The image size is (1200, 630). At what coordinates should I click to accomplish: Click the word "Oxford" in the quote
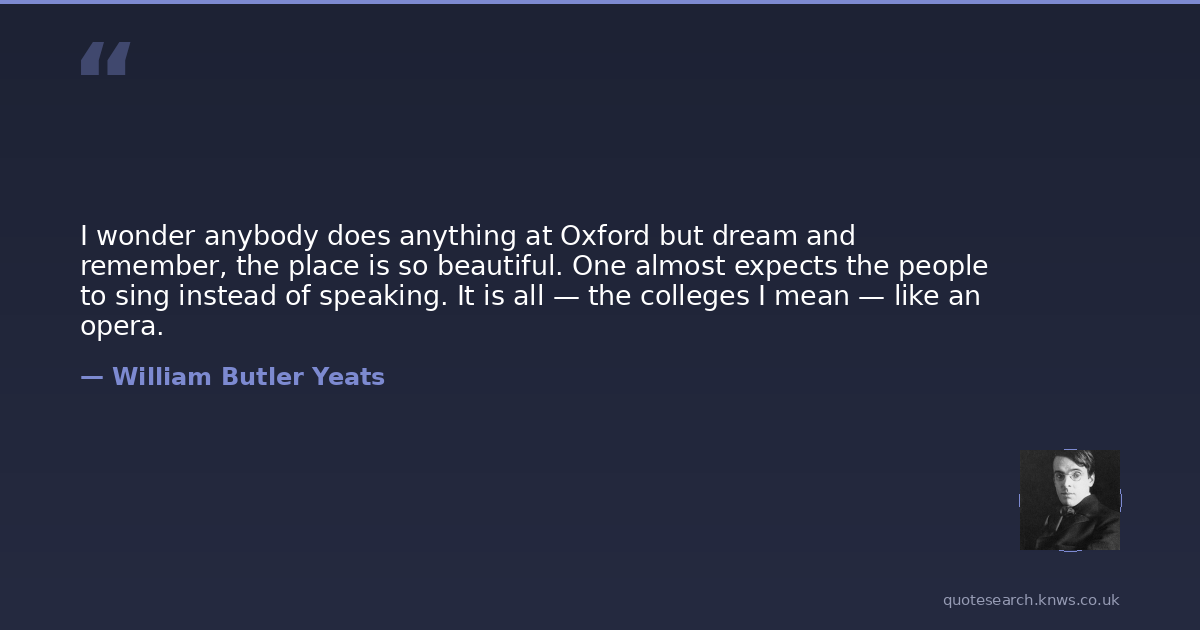(x=605, y=236)
